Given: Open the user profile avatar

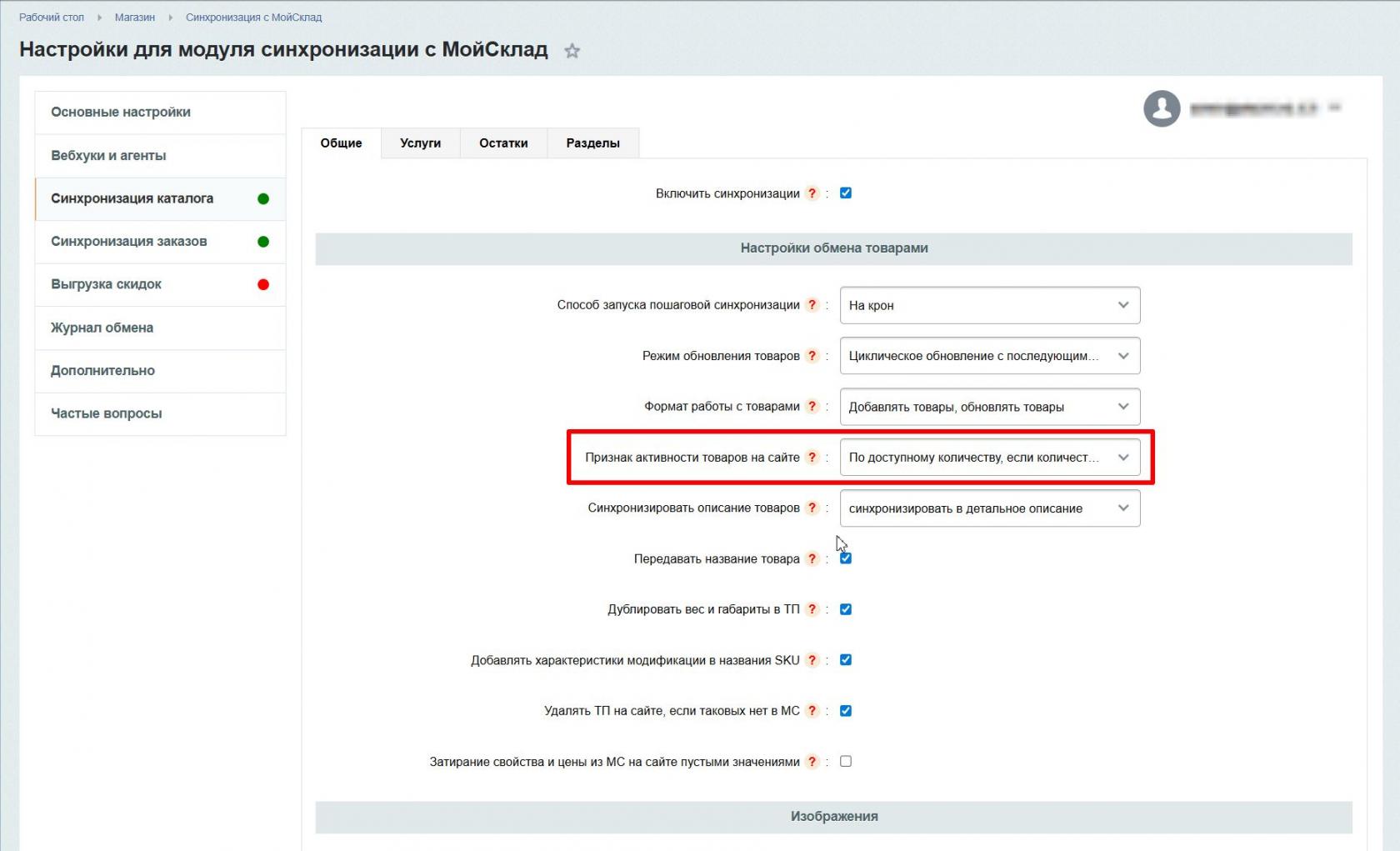Looking at the screenshot, I should 1162,108.
